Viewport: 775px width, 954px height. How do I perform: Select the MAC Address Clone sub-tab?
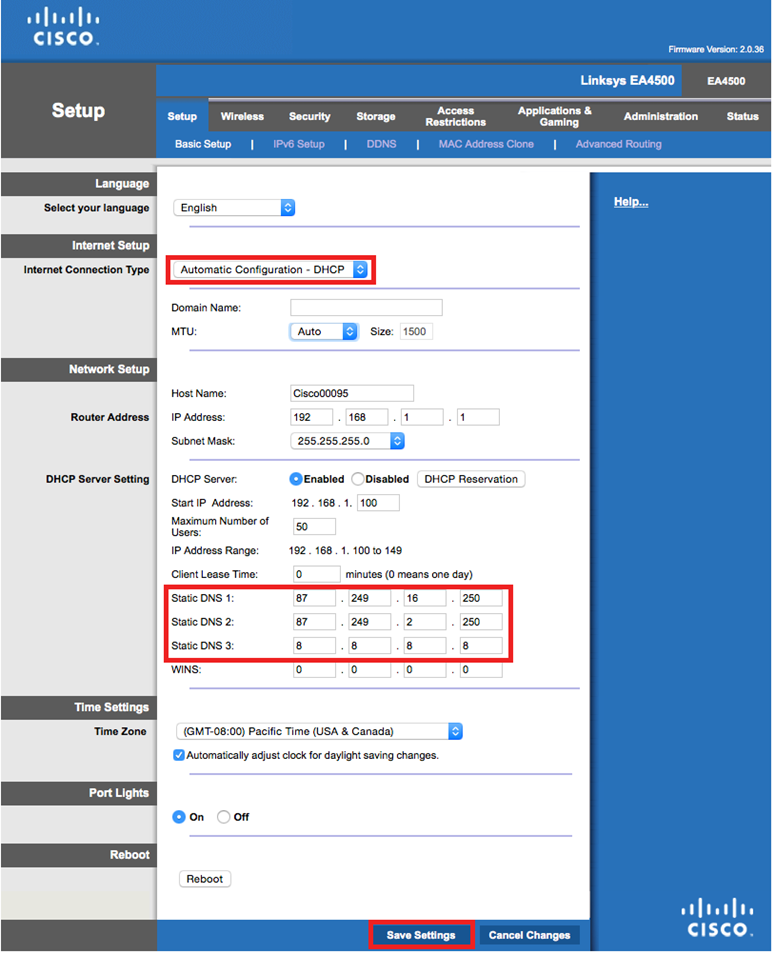[x=487, y=144]
